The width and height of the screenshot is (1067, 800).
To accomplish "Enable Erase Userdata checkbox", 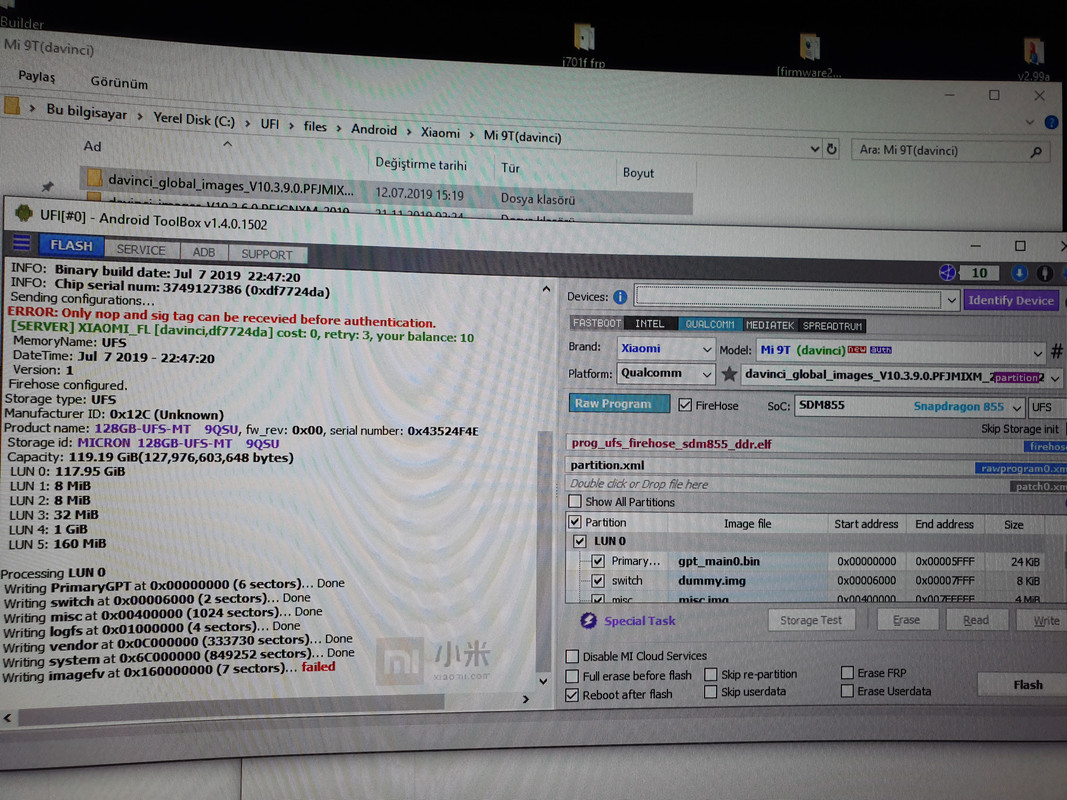I will coord(847,690).
